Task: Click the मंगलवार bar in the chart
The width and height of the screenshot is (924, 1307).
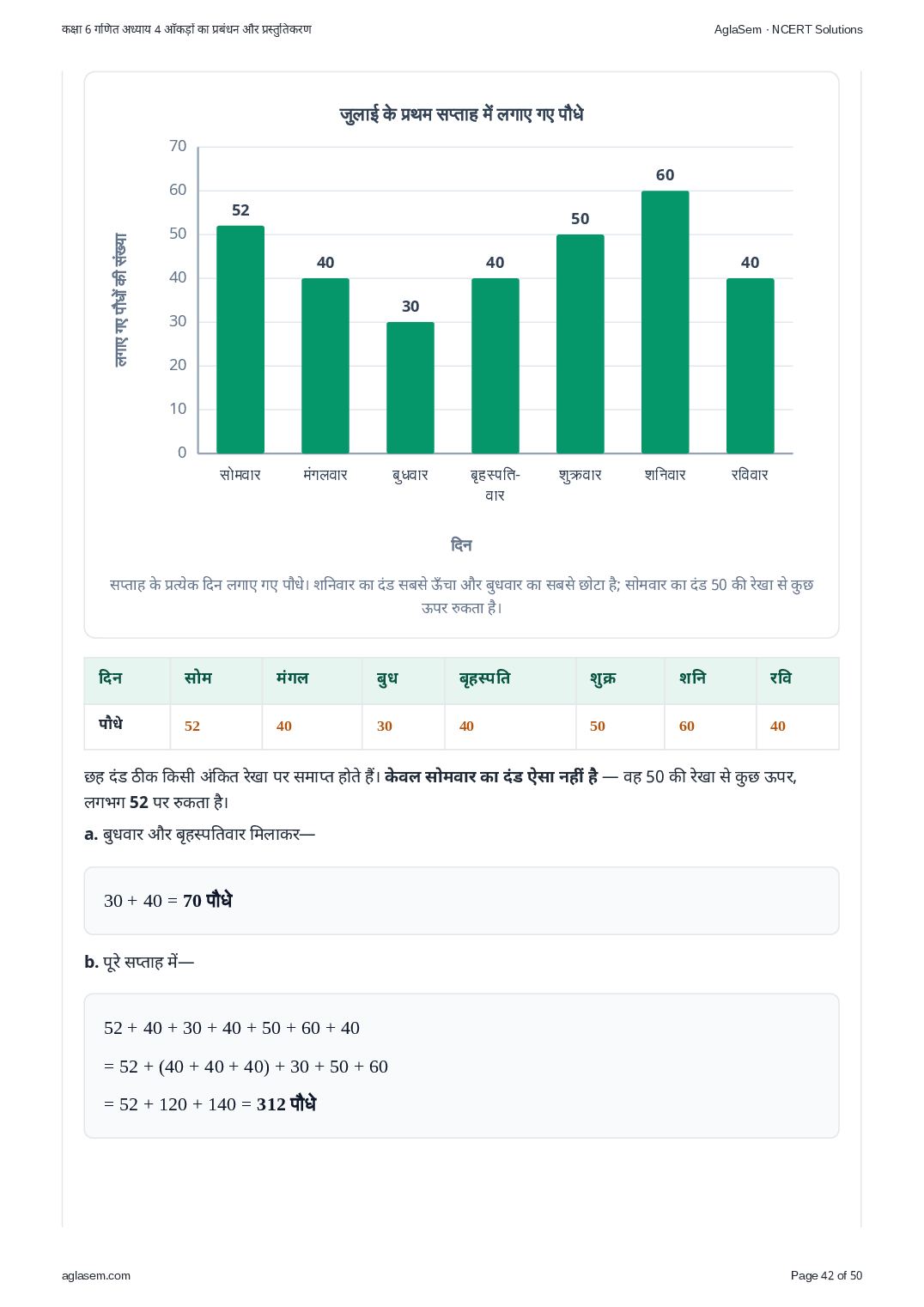Action: click(325, 366)
